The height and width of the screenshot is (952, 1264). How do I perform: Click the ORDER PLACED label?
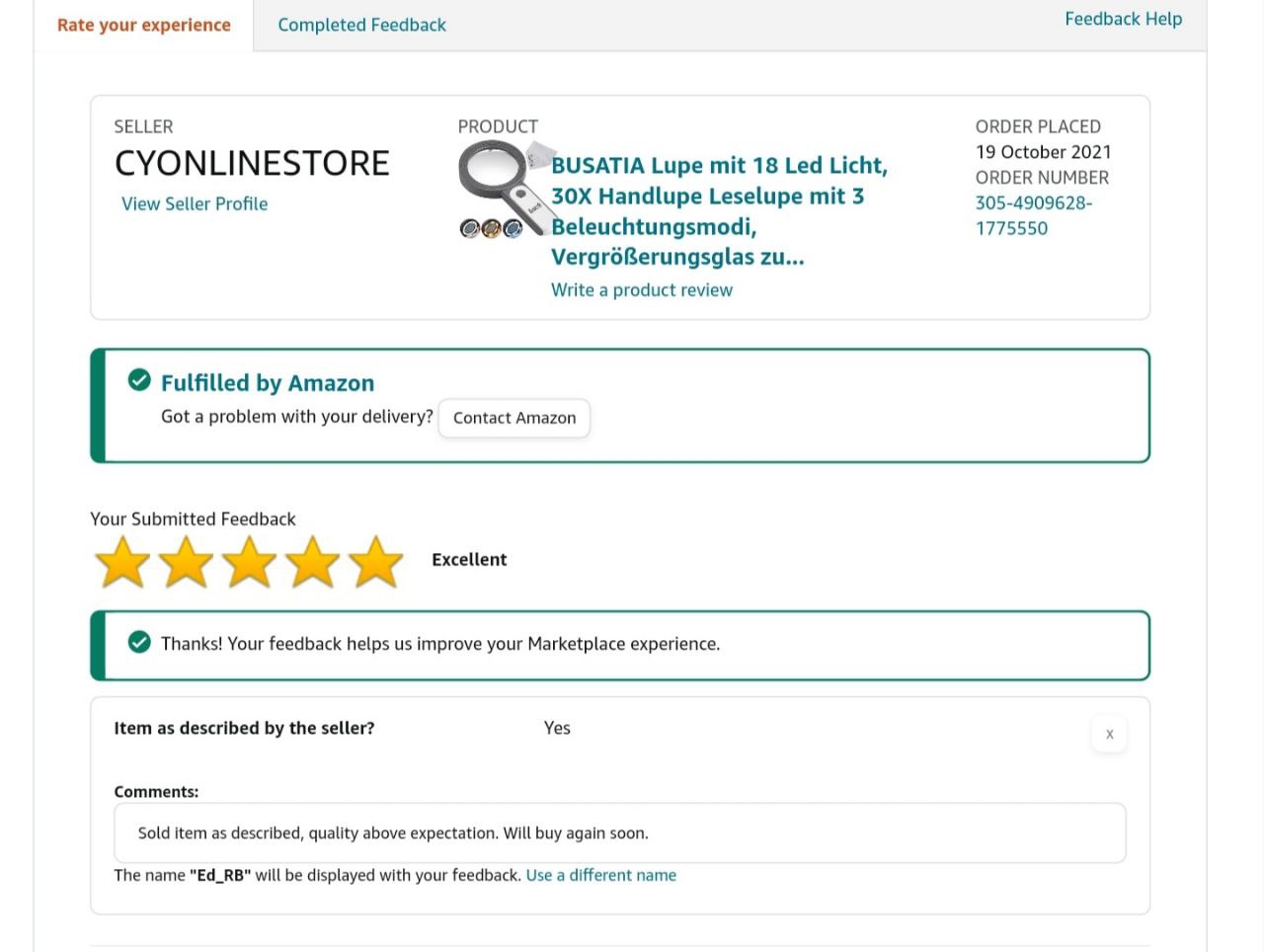(1038, 126)
